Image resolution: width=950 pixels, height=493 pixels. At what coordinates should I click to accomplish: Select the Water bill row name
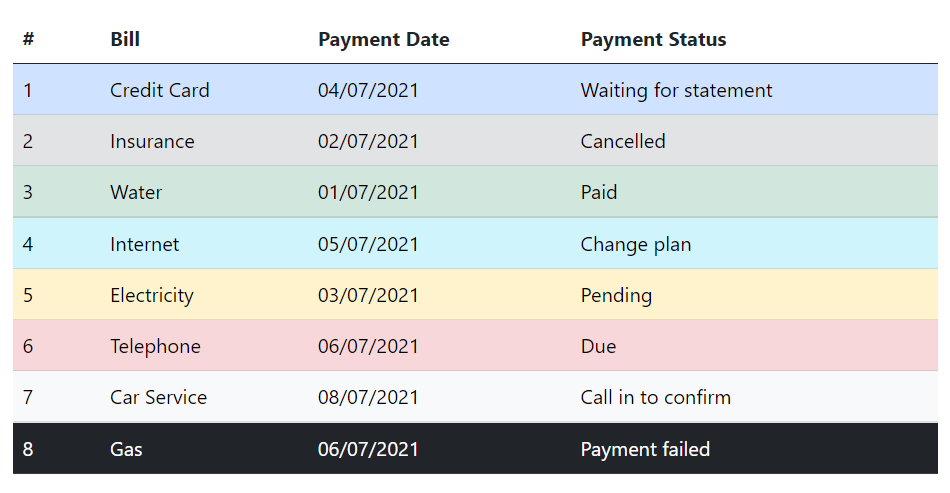136,192
